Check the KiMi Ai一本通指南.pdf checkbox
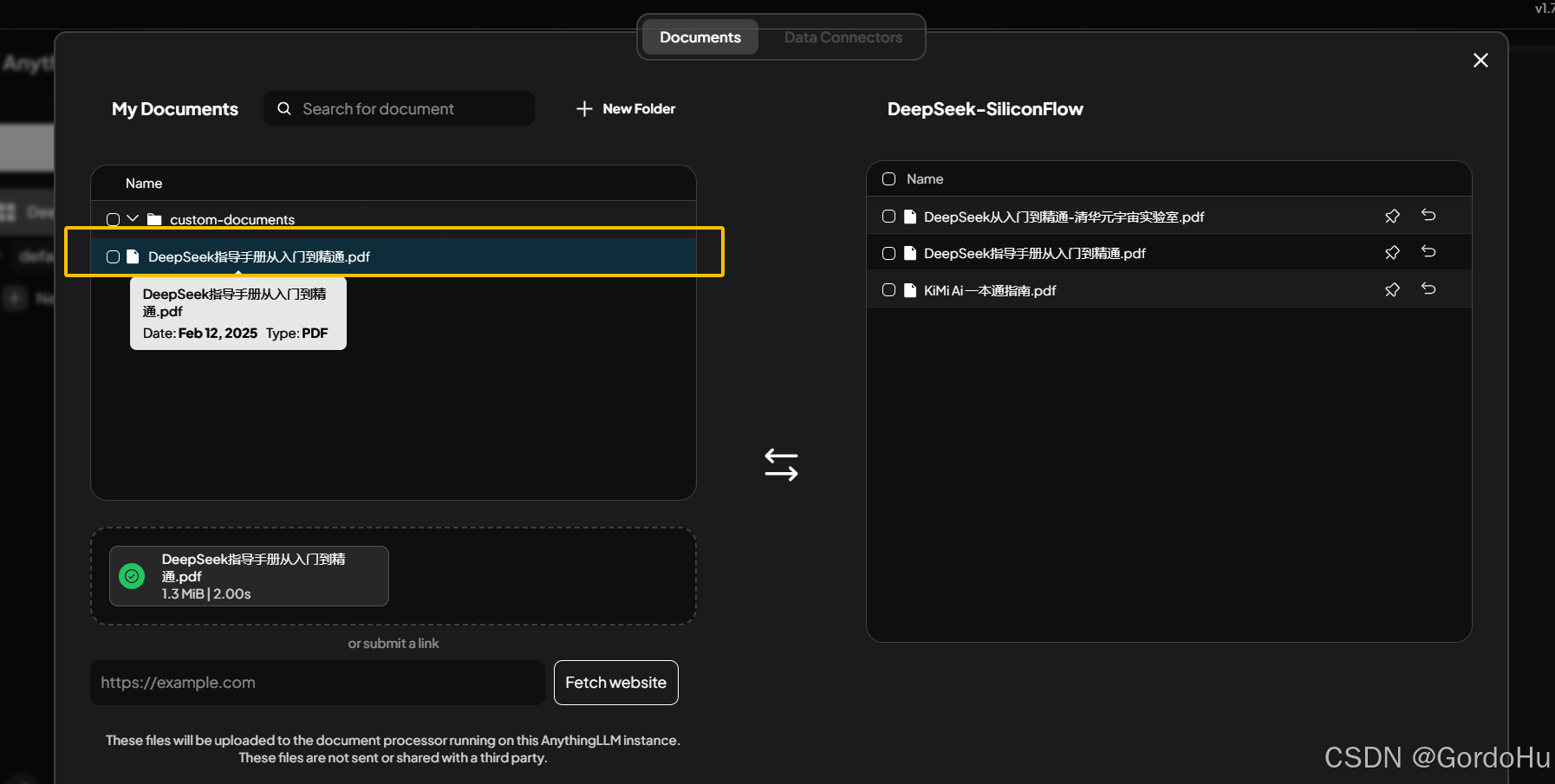The height and width of the screenshot is (784, 1555). [x=888, y=290]
